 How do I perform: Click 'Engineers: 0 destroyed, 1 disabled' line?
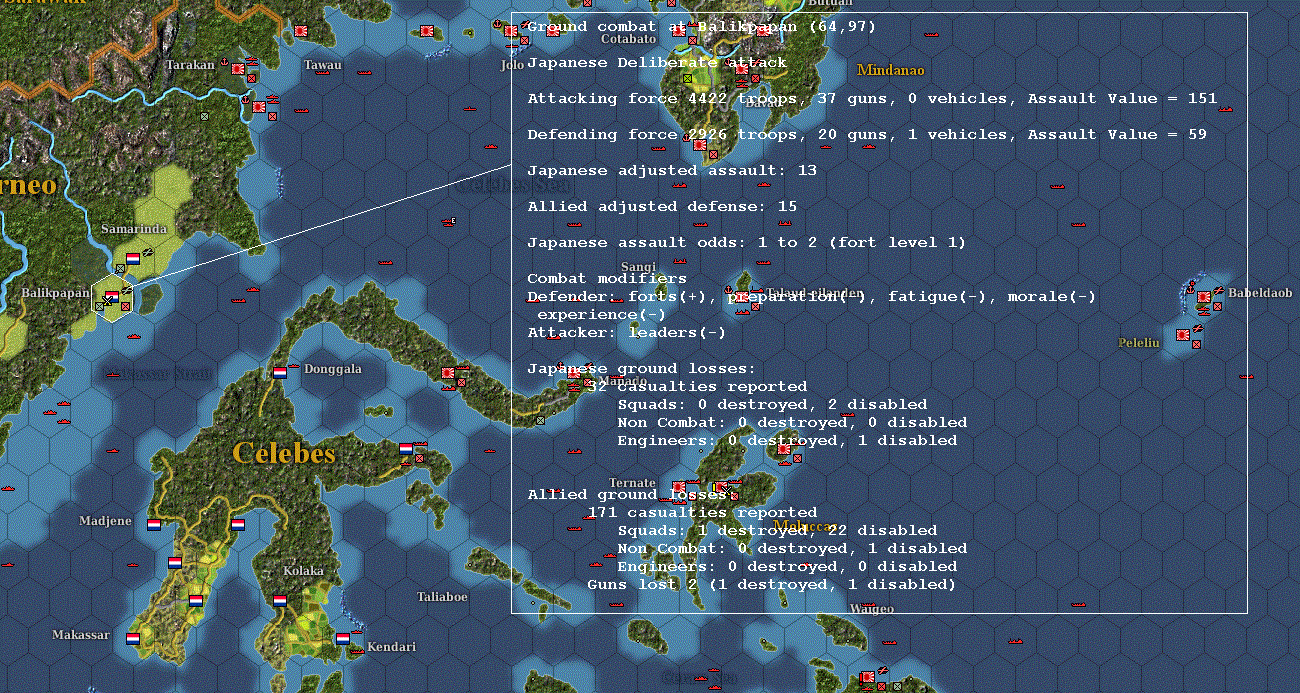click(x=787, y=440)
